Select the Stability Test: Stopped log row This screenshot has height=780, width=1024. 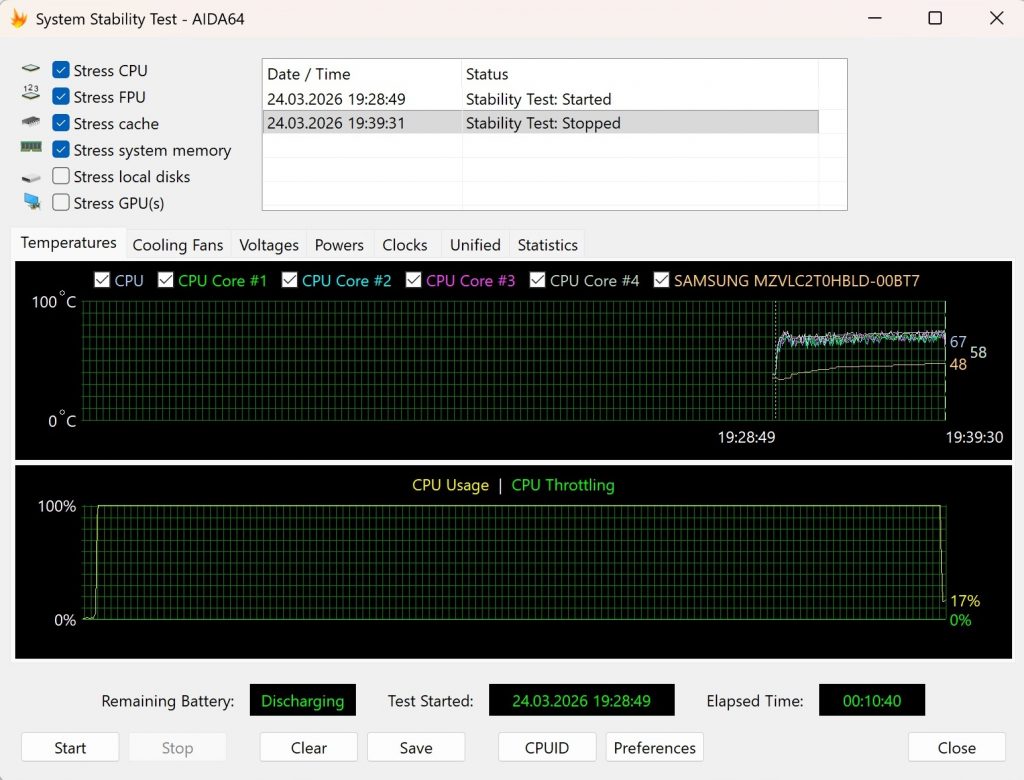(540, 123)
